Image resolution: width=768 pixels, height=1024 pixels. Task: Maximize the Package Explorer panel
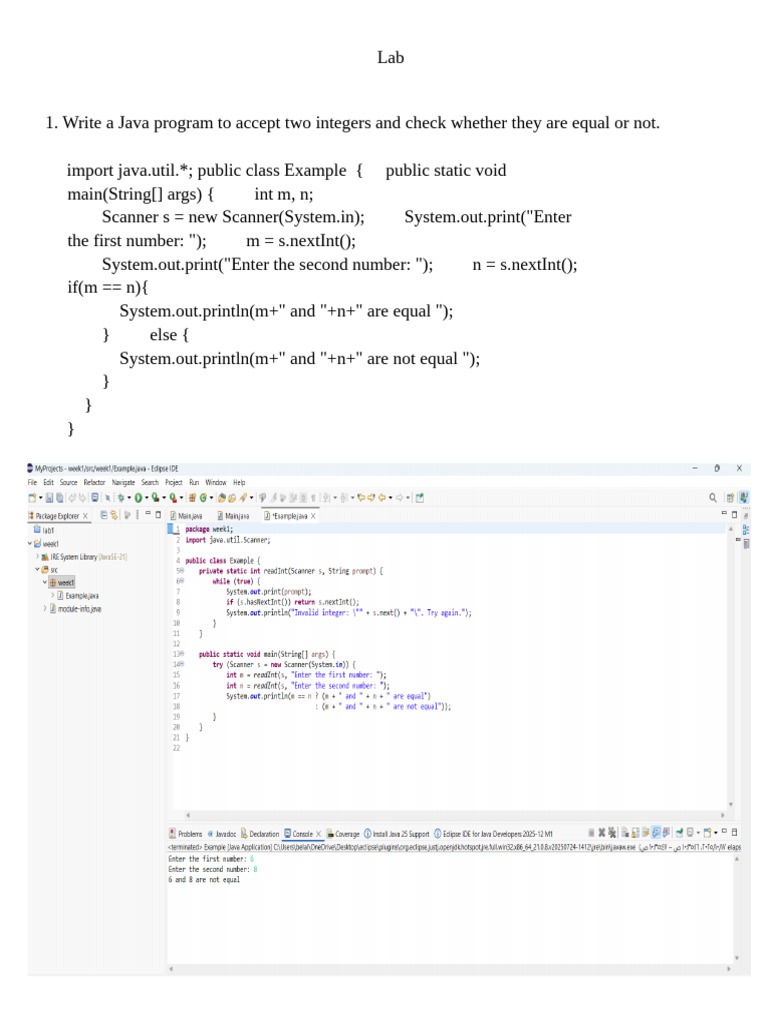point(158,515)
